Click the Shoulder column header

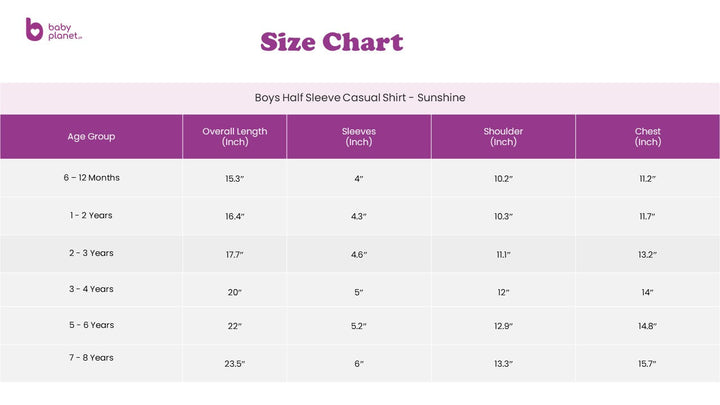tap(503, 137)
